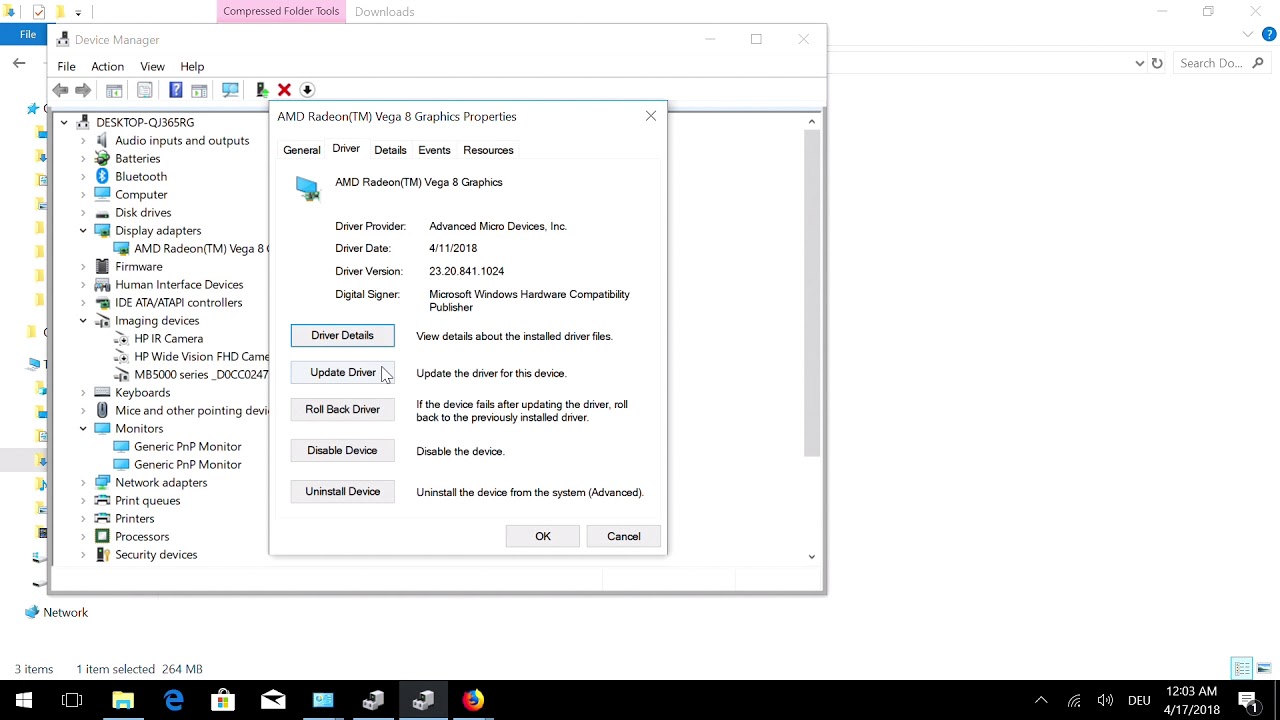The image size is (1280, 720).
Task: Launch Firefox from the taskbar
Action: pyautogui.click(x=473, y=700)
